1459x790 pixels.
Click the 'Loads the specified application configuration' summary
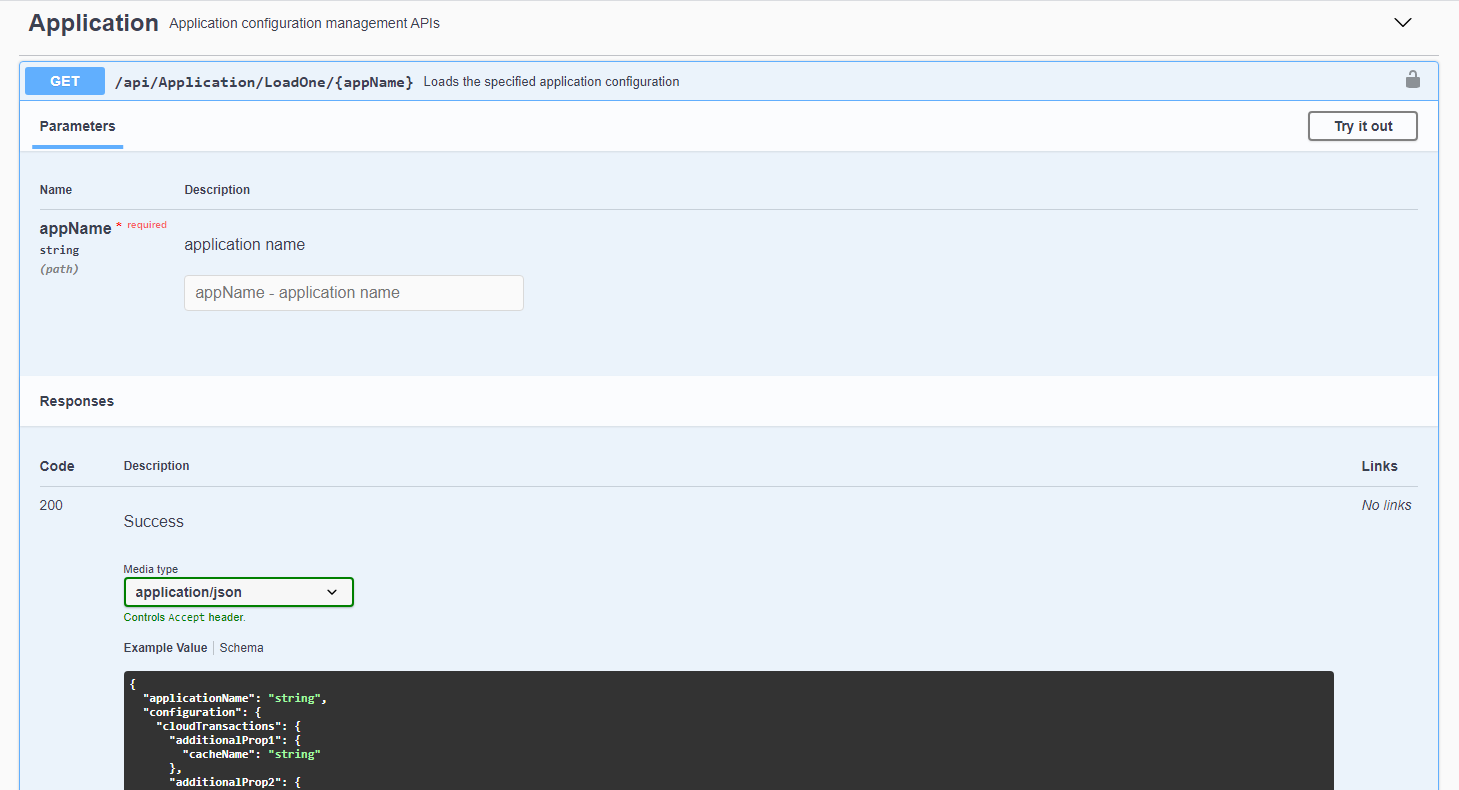(x=551, y=82)
